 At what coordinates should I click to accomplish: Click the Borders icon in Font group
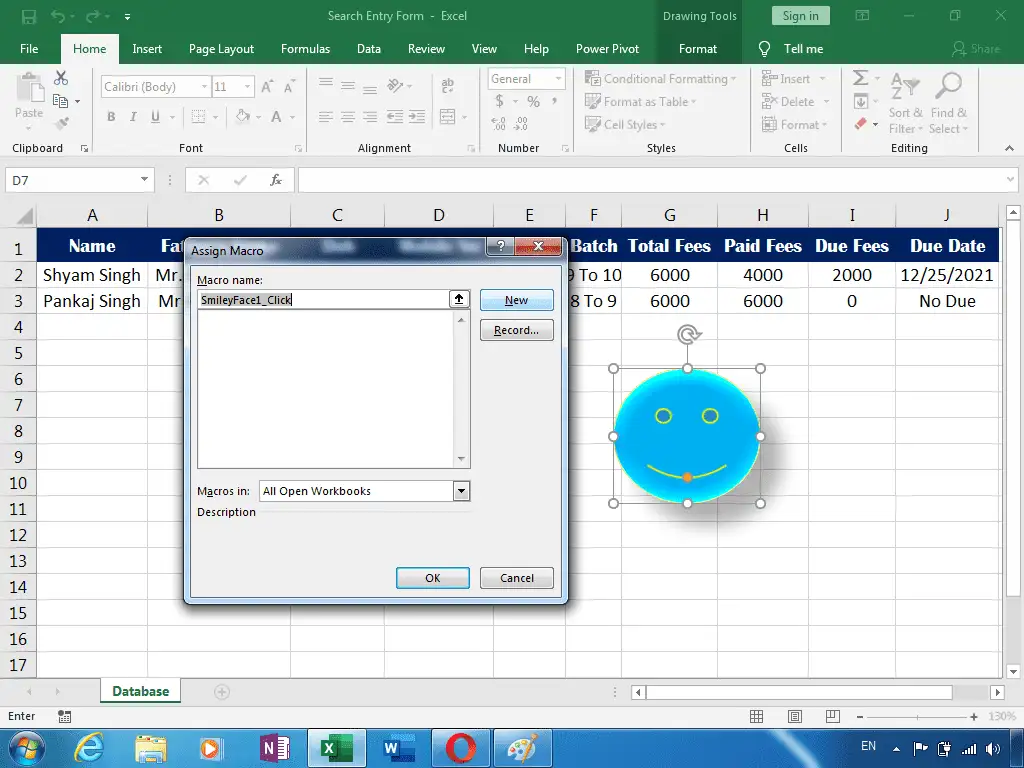[x=199, y=117]
